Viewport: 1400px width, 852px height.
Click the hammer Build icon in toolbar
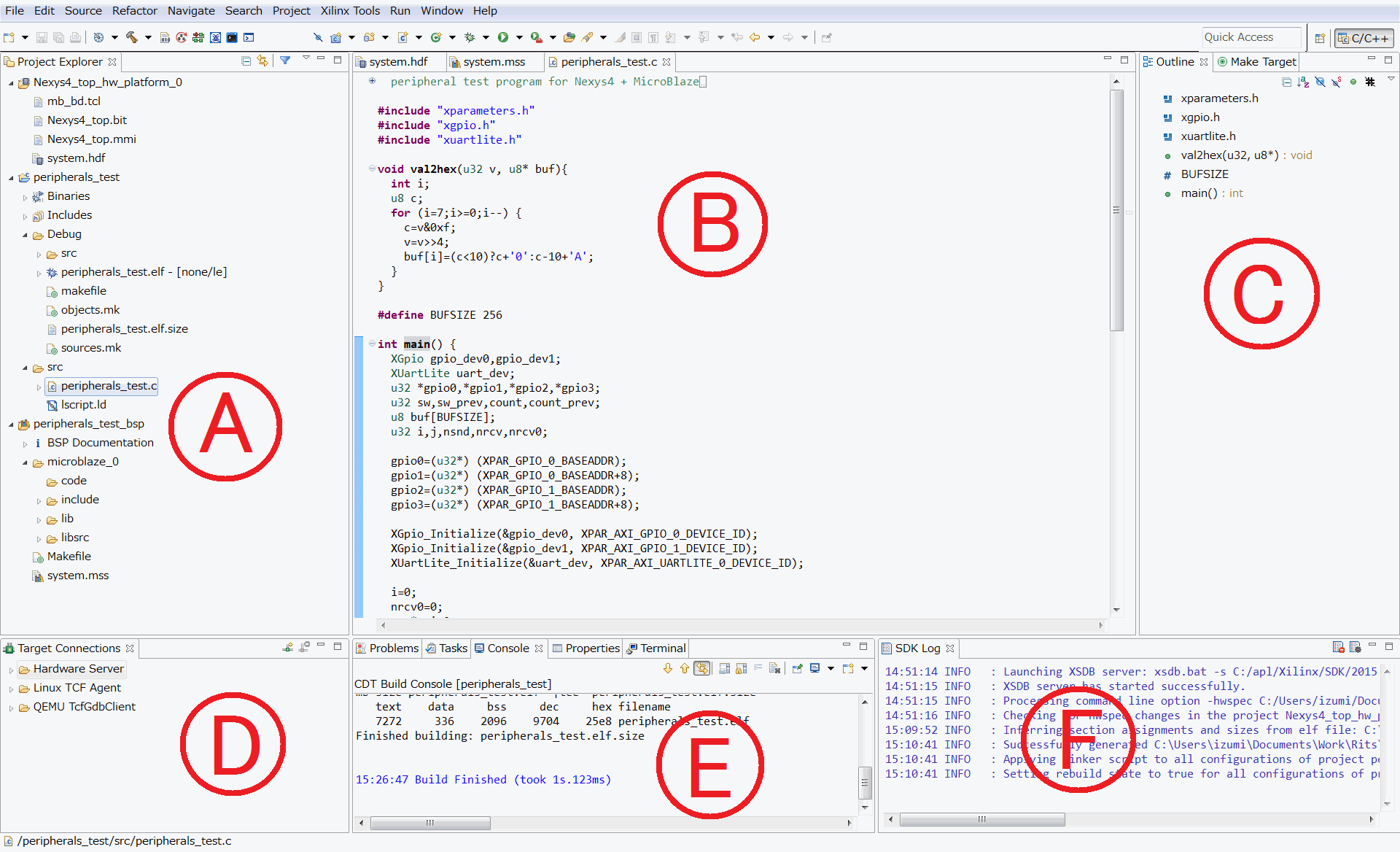point(132,37)
